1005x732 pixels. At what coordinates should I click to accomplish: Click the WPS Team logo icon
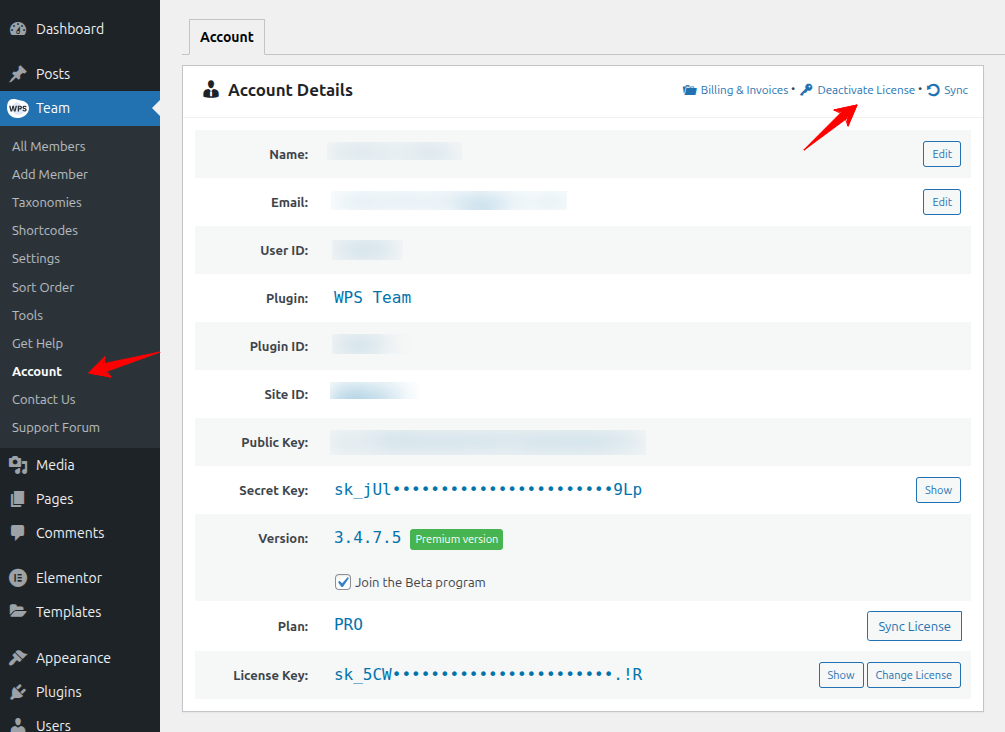coord(18,108)
